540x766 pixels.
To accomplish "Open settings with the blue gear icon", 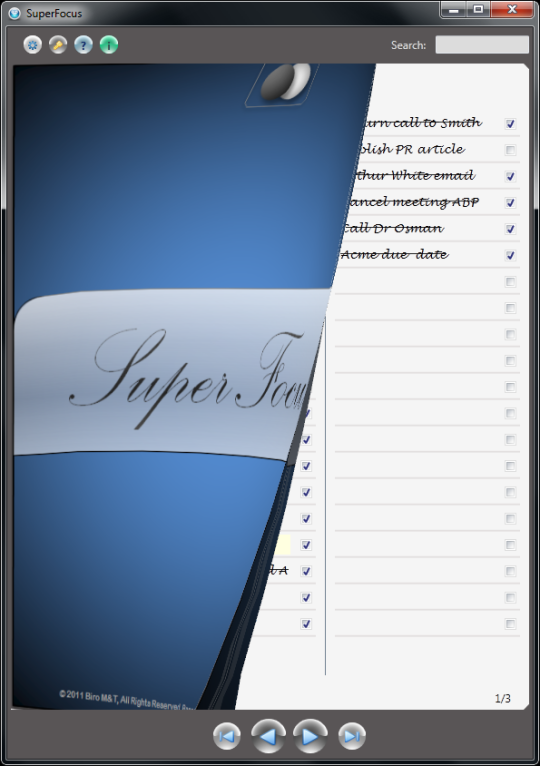I will pos(33,45).
